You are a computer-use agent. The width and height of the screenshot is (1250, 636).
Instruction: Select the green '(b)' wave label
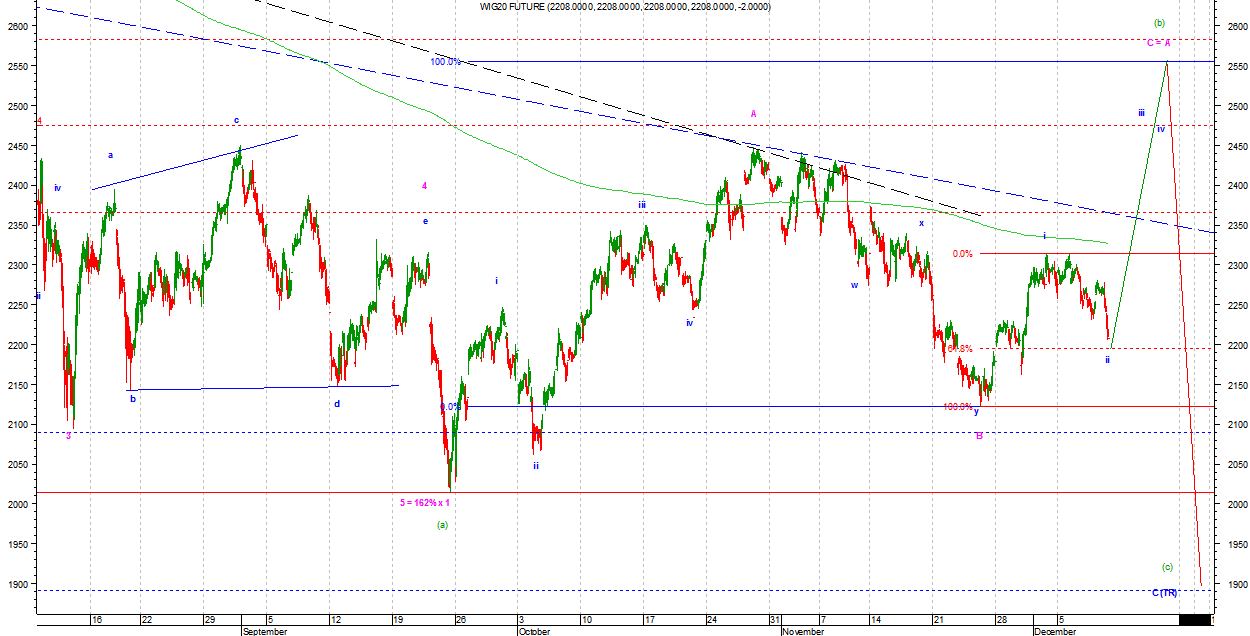click(x=1158, y=23)
